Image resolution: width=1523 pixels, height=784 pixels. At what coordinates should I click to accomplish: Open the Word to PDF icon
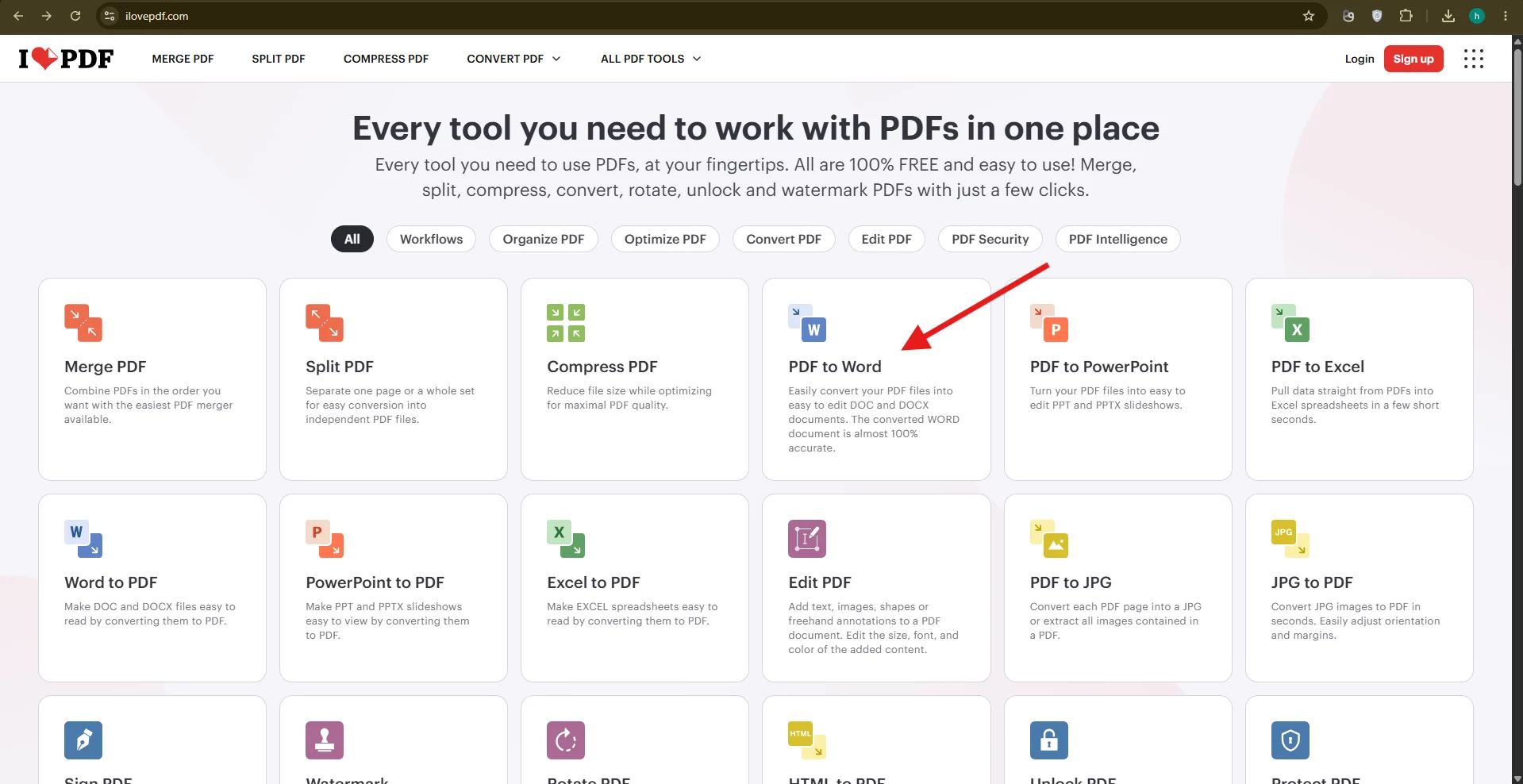(x=83, y=539)
